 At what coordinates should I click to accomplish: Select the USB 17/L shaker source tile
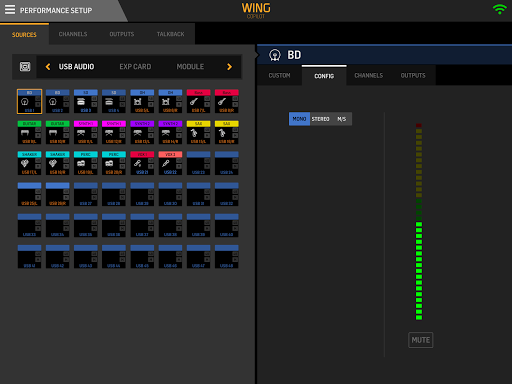29,163
